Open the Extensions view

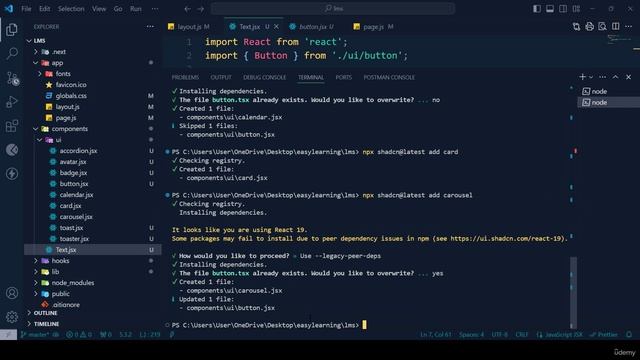12,126
